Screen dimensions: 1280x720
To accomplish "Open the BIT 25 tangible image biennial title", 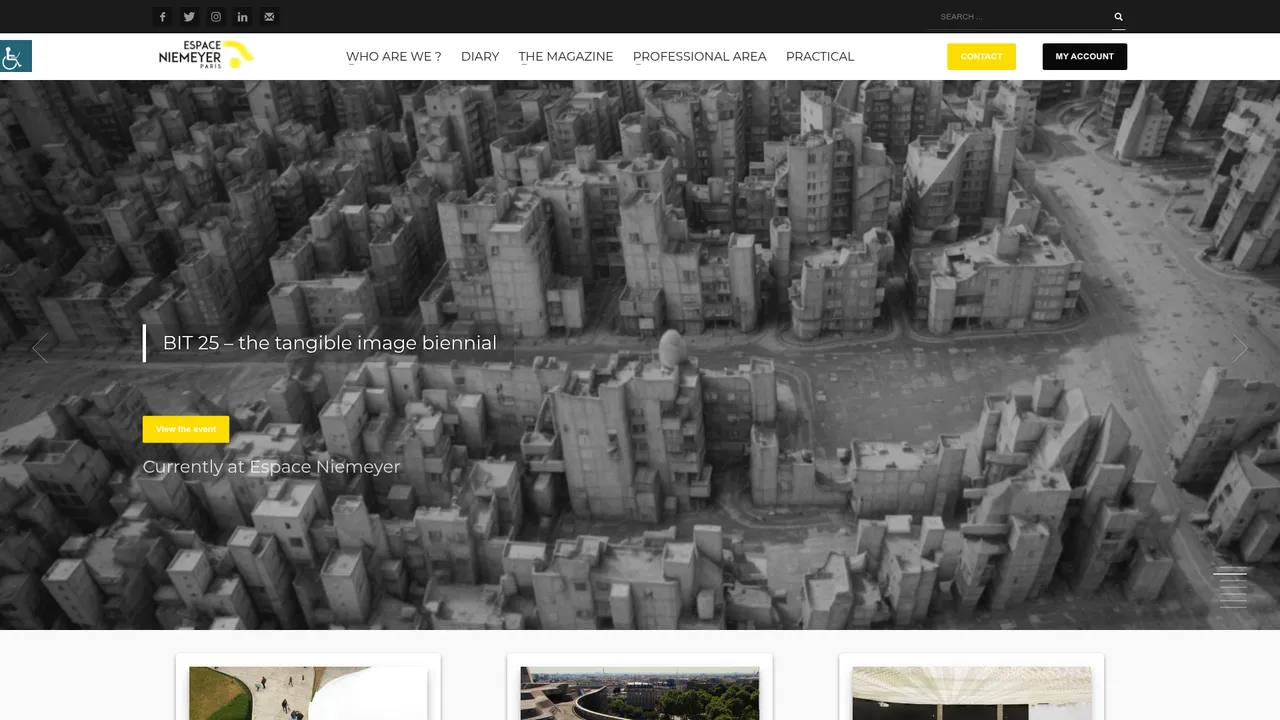I will pyautogui.click(x=330, y=343).
